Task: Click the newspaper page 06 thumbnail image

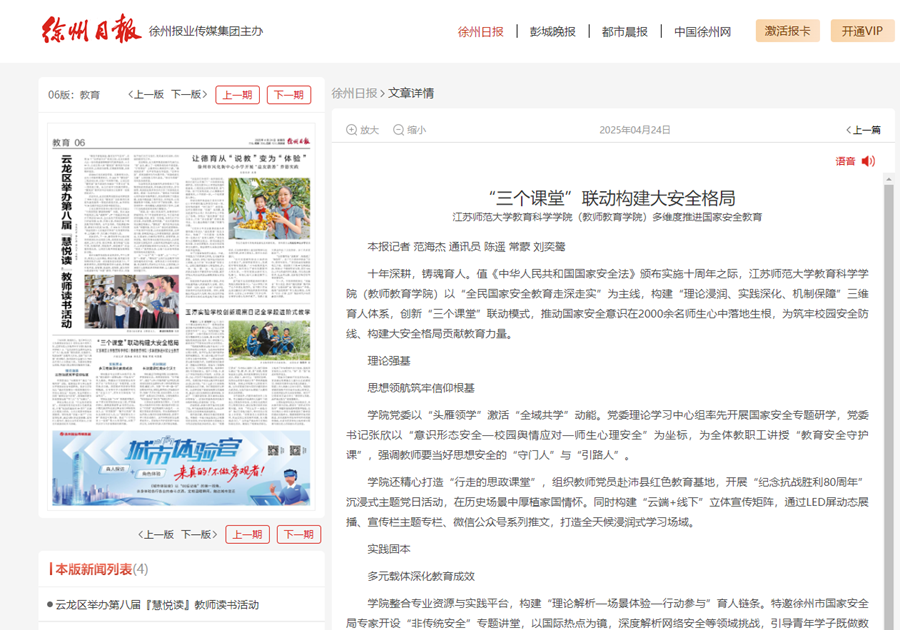Action: point(181,320)
